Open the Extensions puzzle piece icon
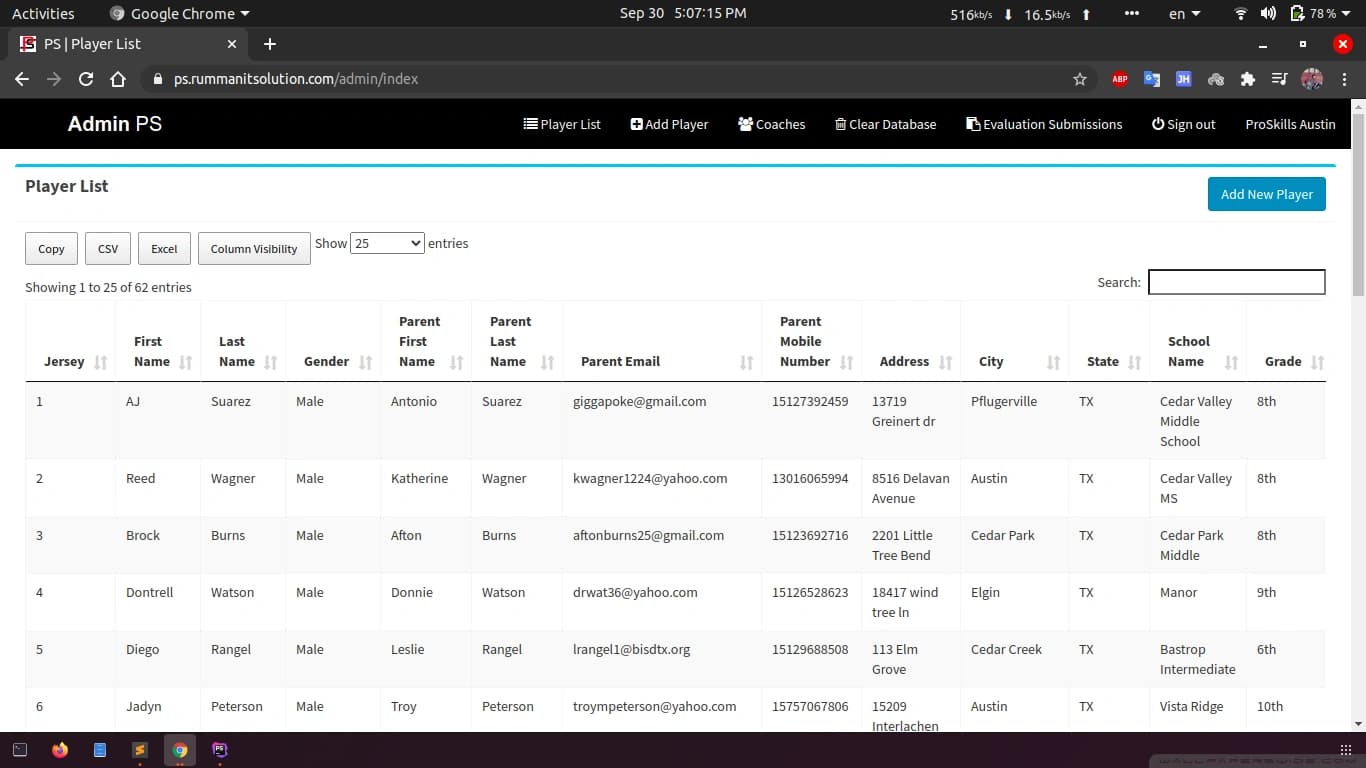The width and height of the screenshot is (1366, 768). 1247,79
